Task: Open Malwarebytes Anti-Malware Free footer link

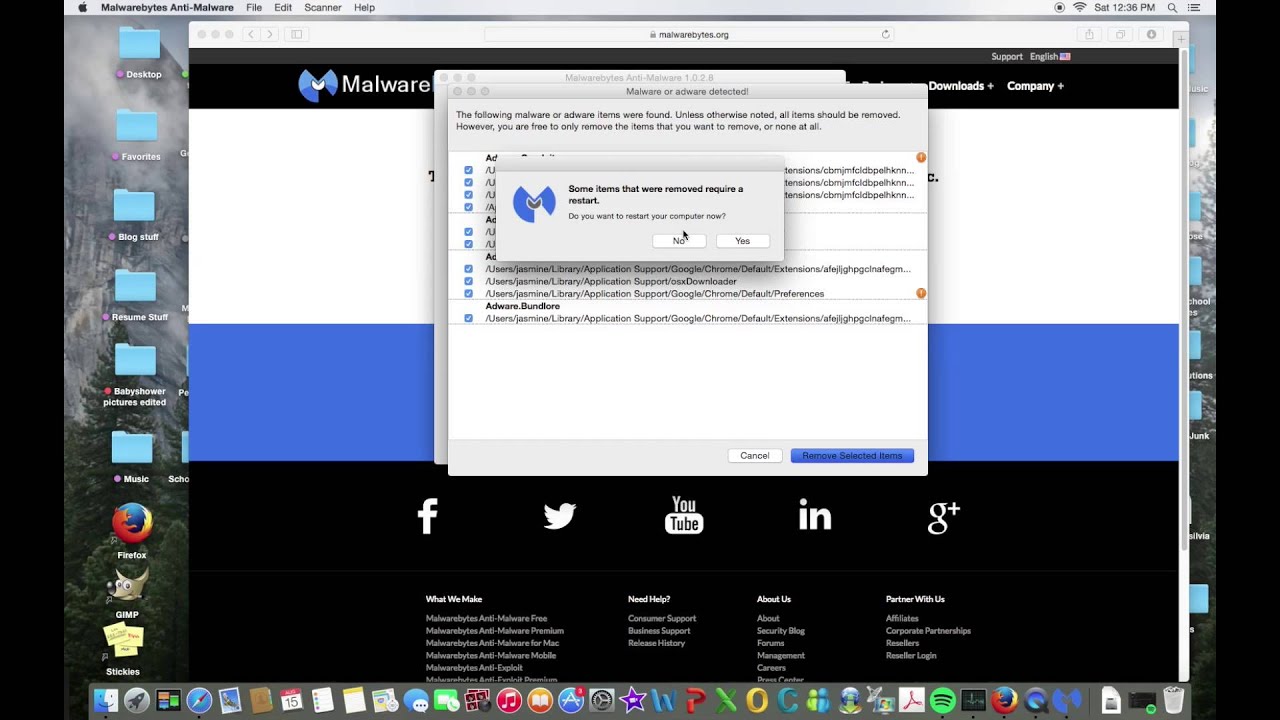Action: 486,619
